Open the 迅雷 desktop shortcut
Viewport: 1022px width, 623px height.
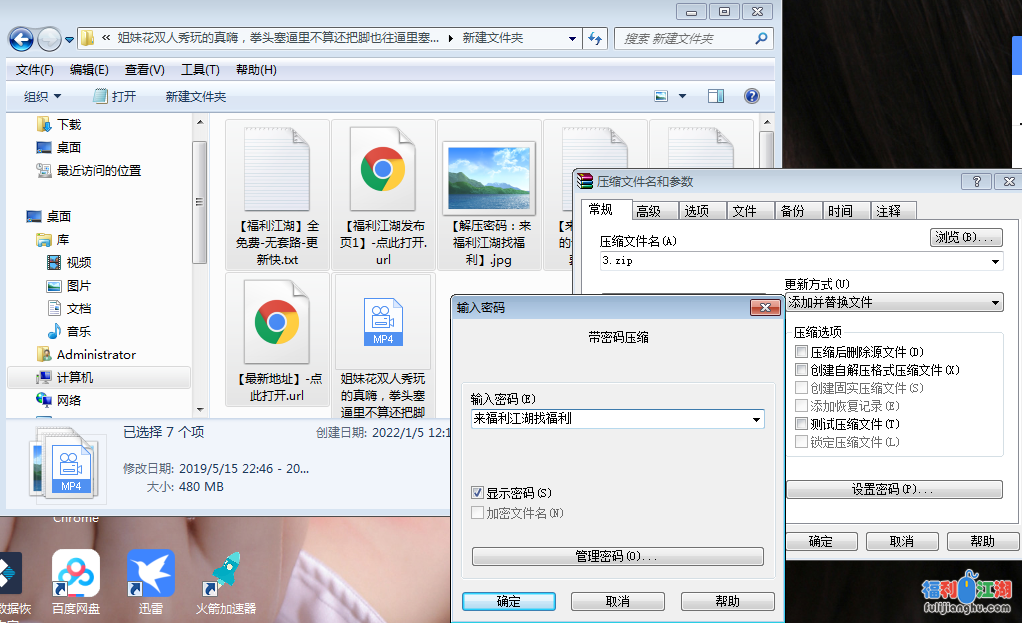pos(151,575)
